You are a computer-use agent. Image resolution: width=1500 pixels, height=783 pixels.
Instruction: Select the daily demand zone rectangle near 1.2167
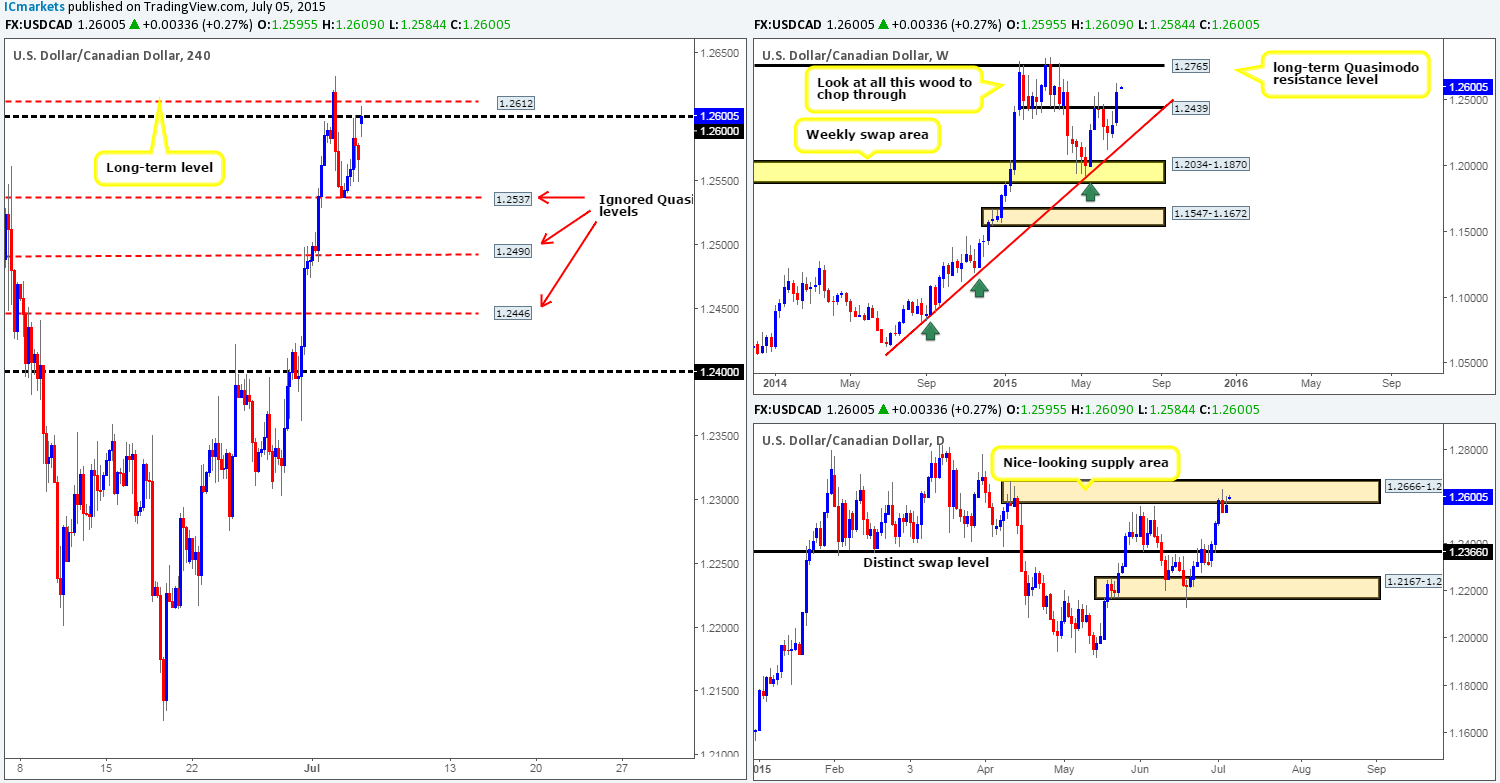(x=1237, y=587)
